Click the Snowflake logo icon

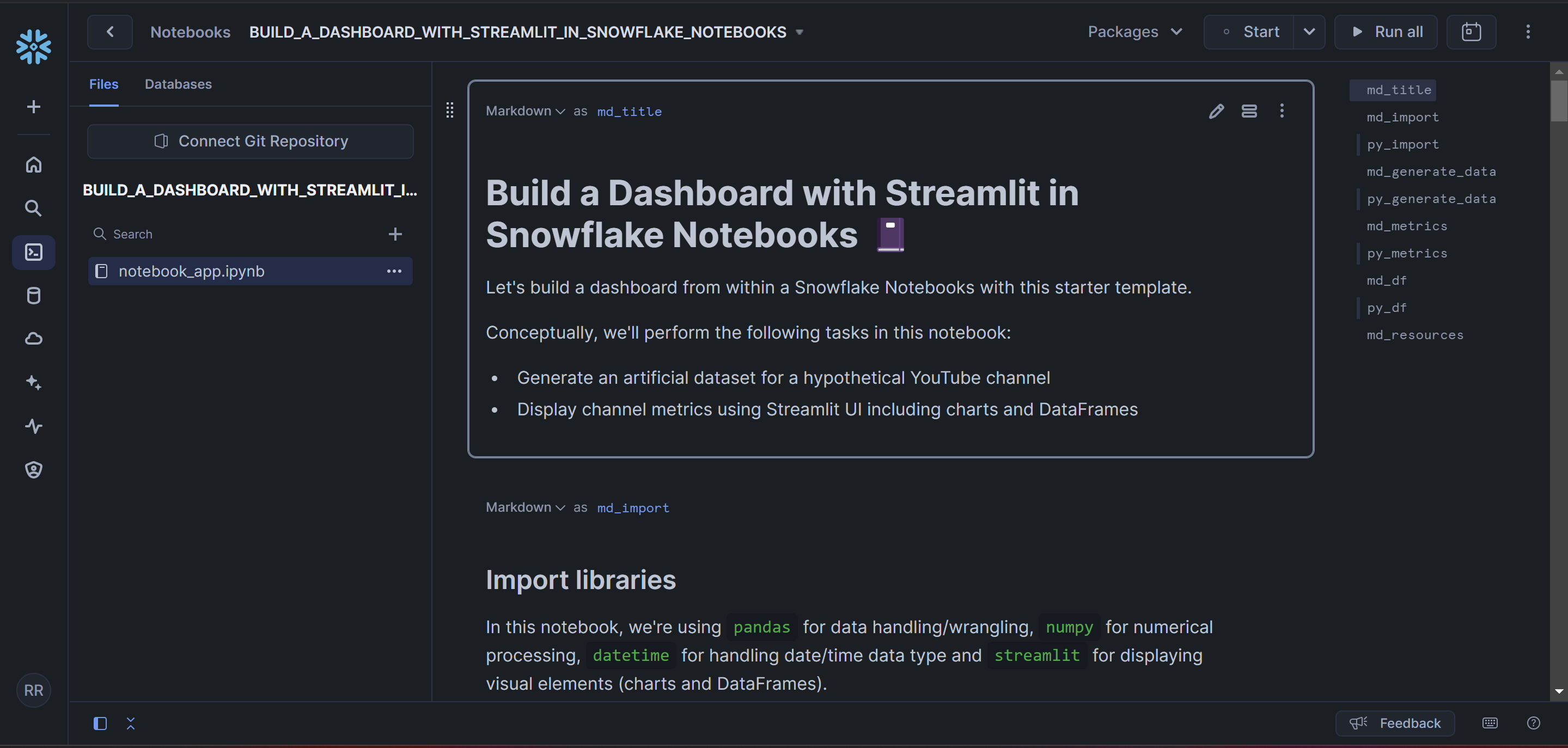coord(33,46)
